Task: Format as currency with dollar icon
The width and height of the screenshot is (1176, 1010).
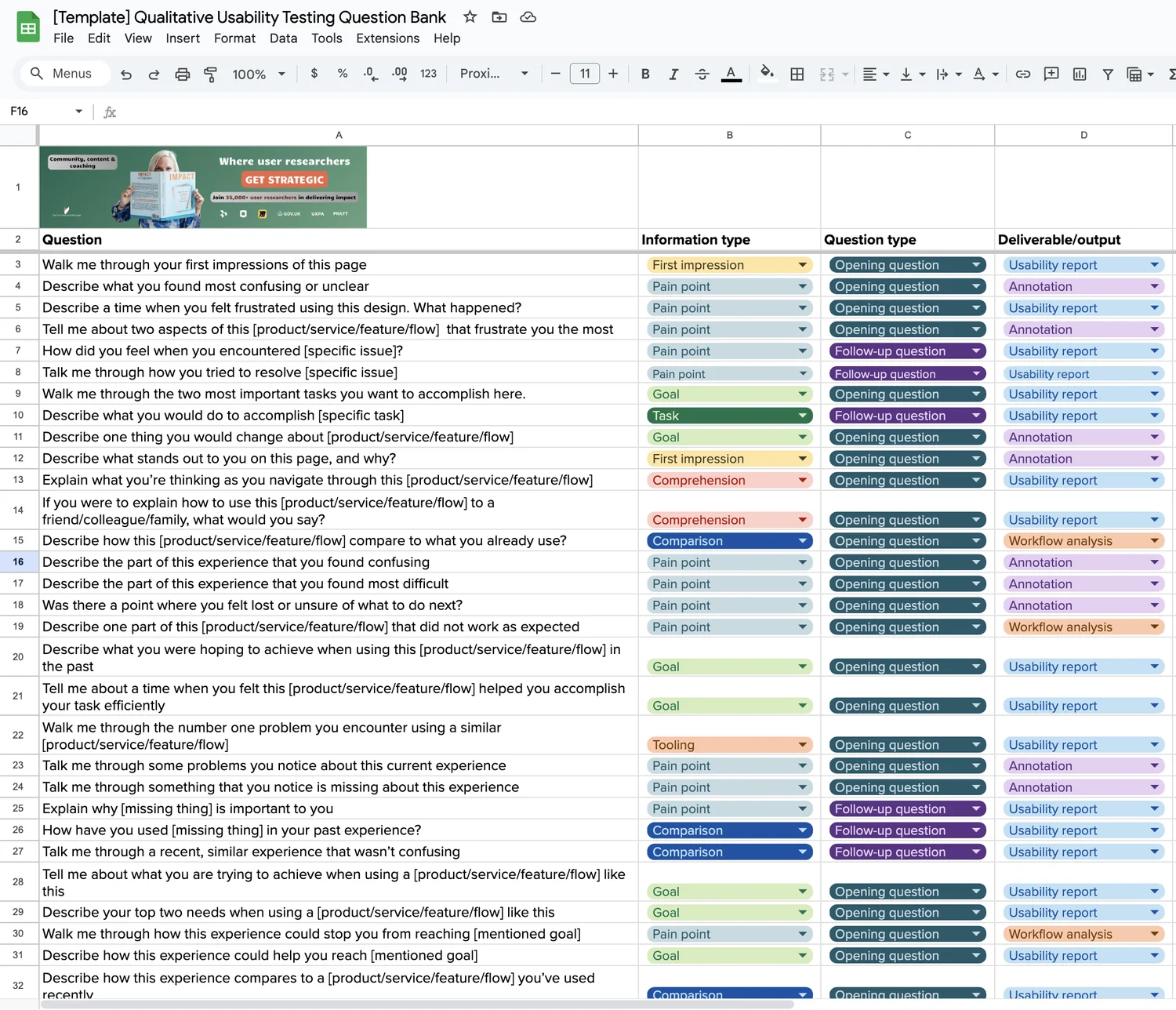Action: [314, 73]
